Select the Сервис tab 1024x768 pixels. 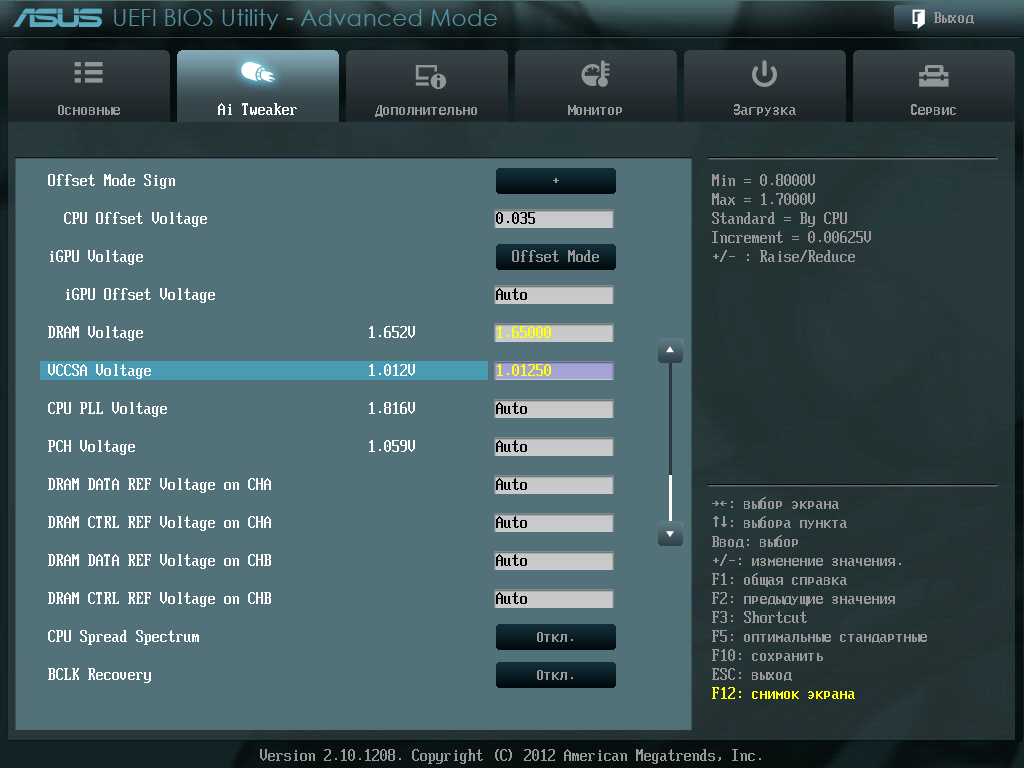coord(934,86)
